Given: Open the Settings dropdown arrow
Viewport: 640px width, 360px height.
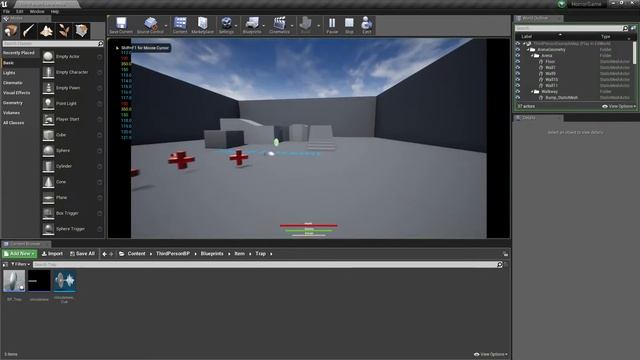Looking at the screenshot, I should point(236,26).
